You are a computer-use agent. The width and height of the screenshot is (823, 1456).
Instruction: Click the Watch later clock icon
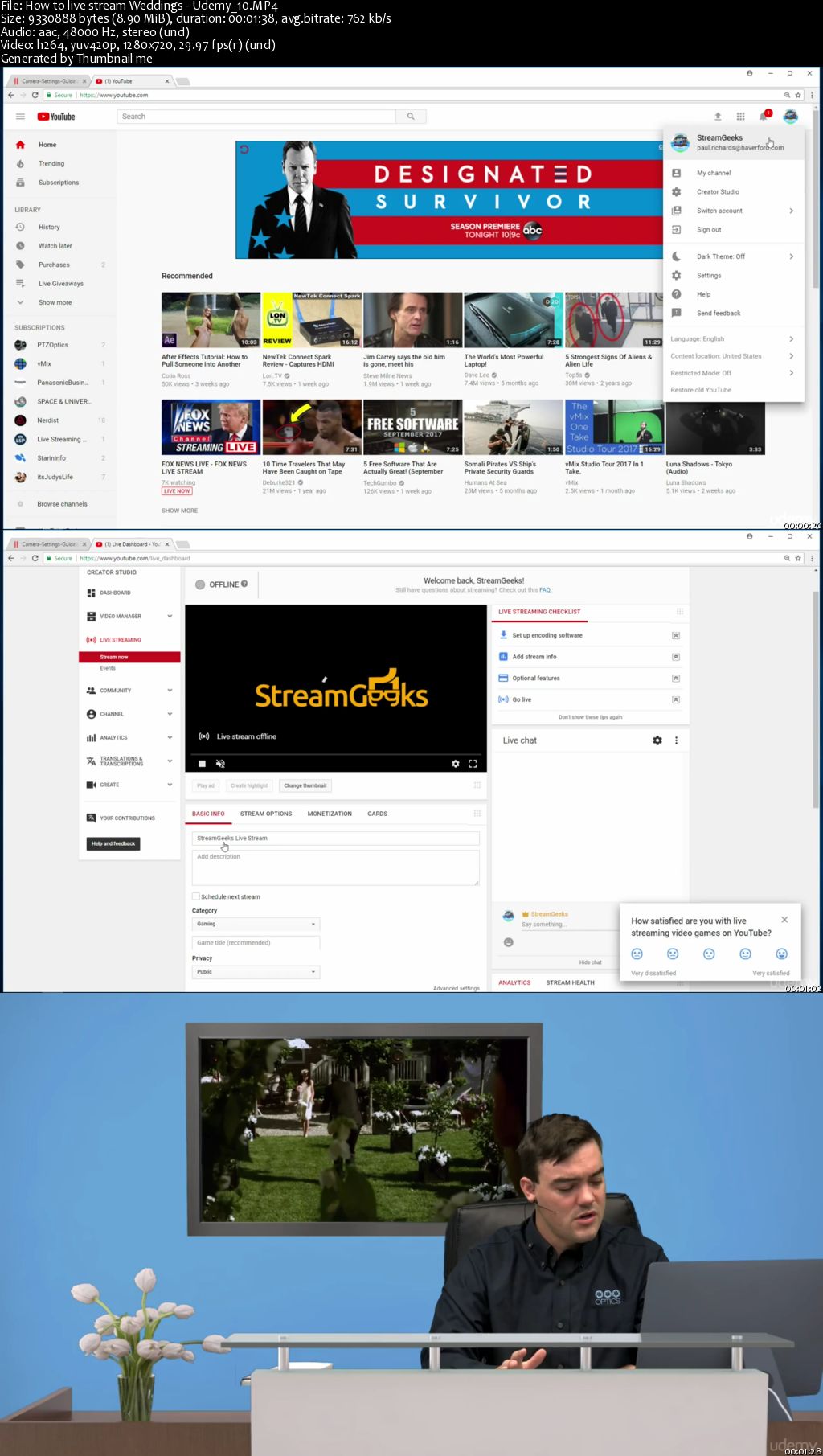coord(20,246)
